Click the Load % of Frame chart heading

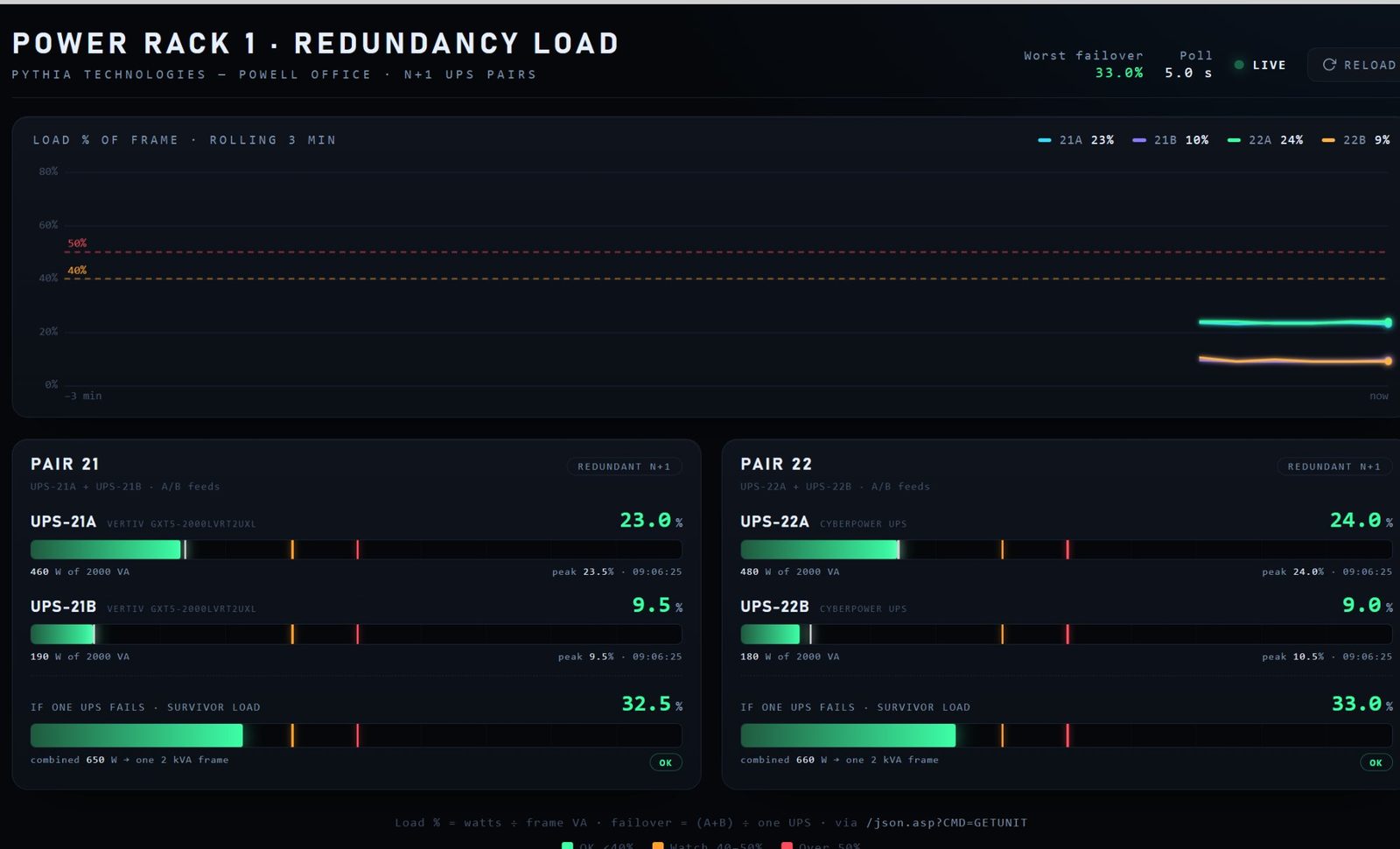tap(184, 140)
